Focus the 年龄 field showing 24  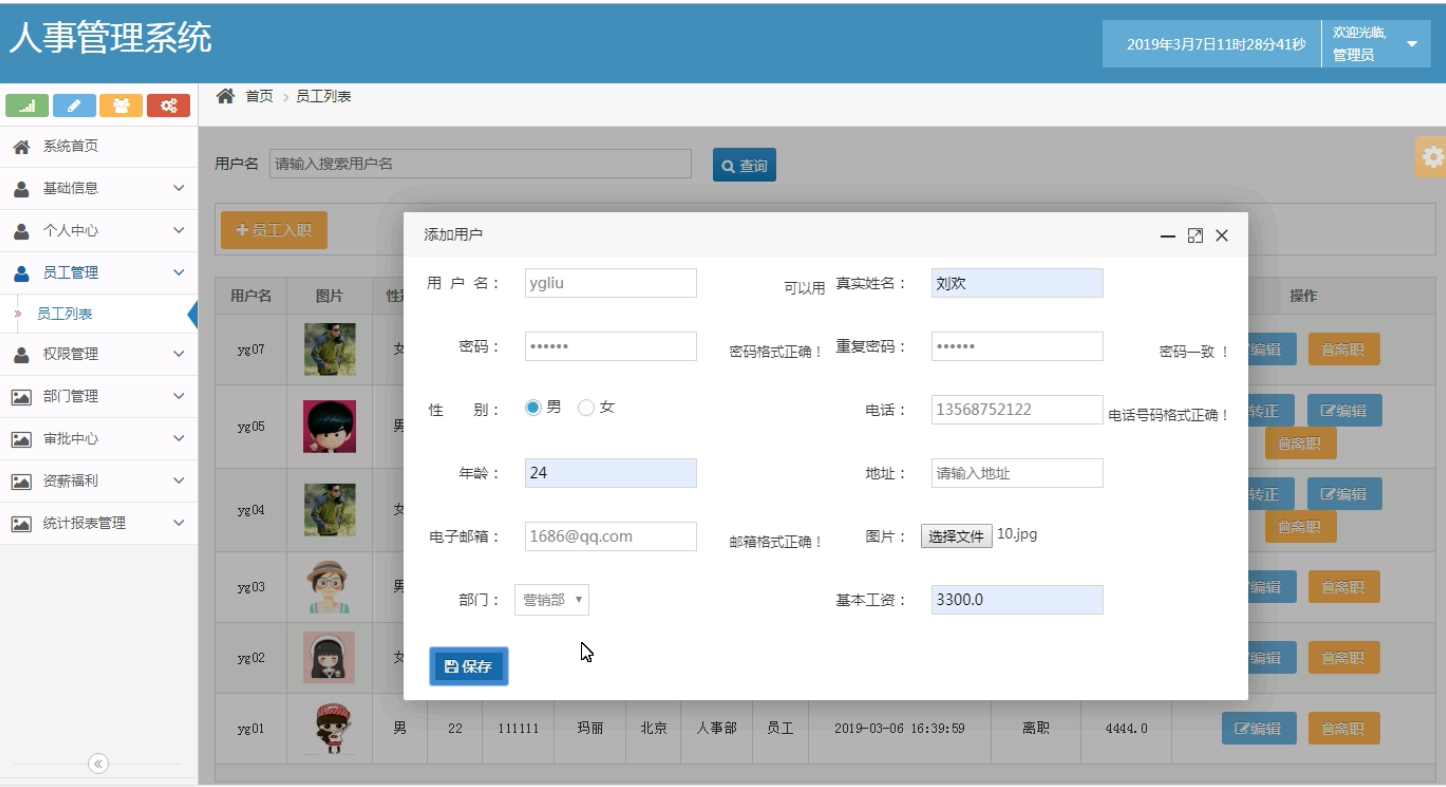click(610, 473)
